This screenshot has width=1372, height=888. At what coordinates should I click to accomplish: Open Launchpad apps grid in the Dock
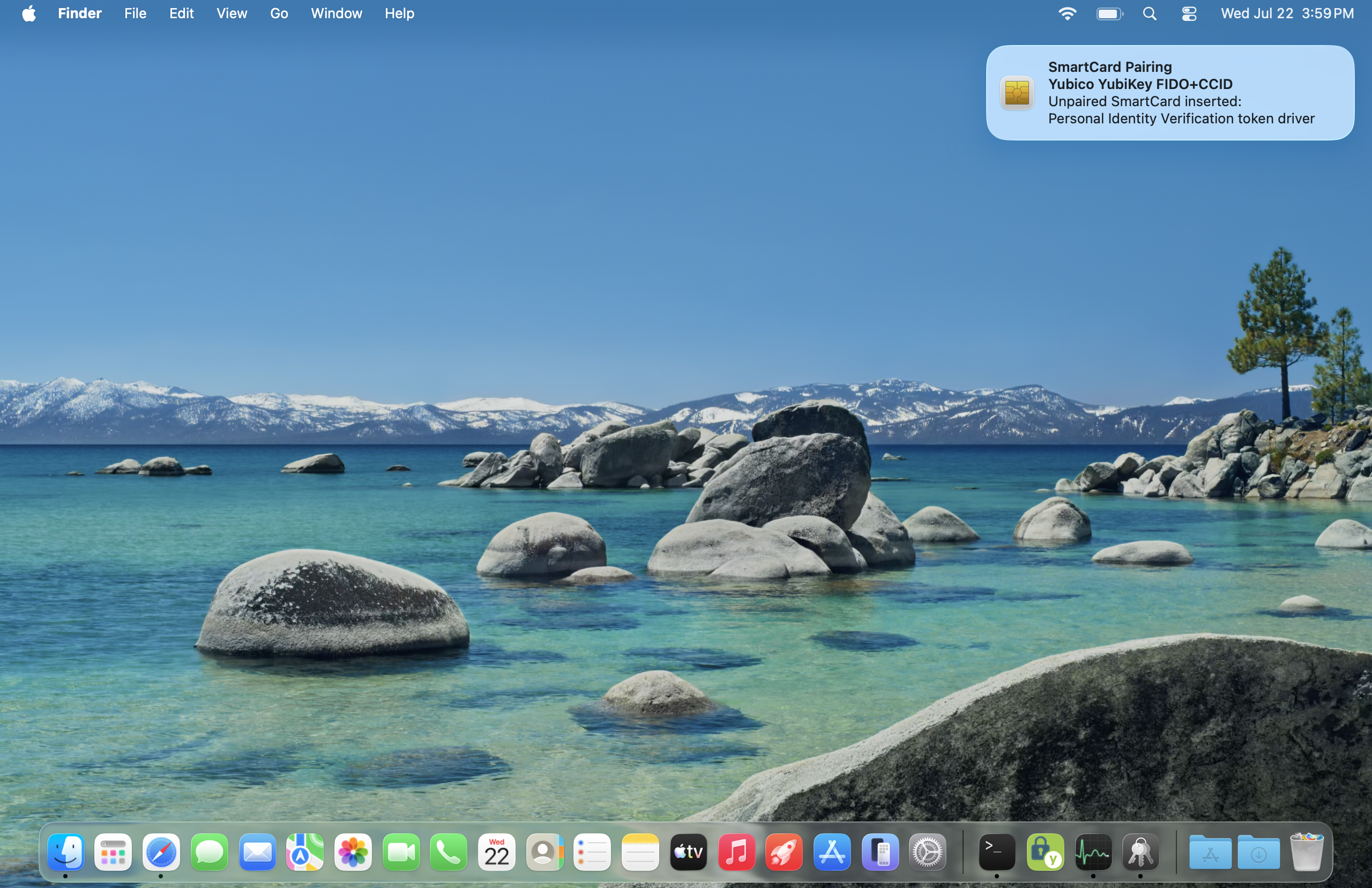pos(113,852)
